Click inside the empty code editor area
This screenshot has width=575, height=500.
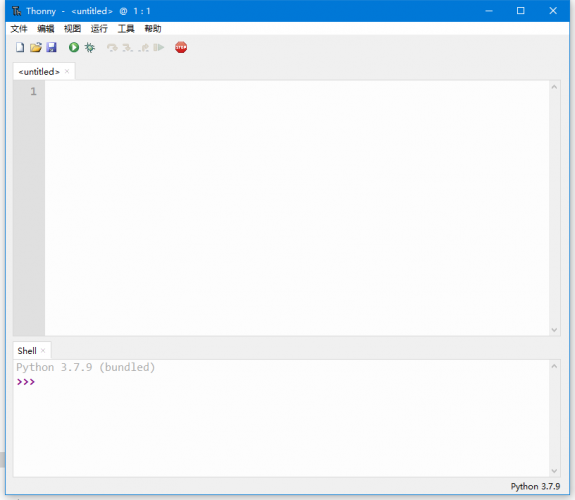296,208
